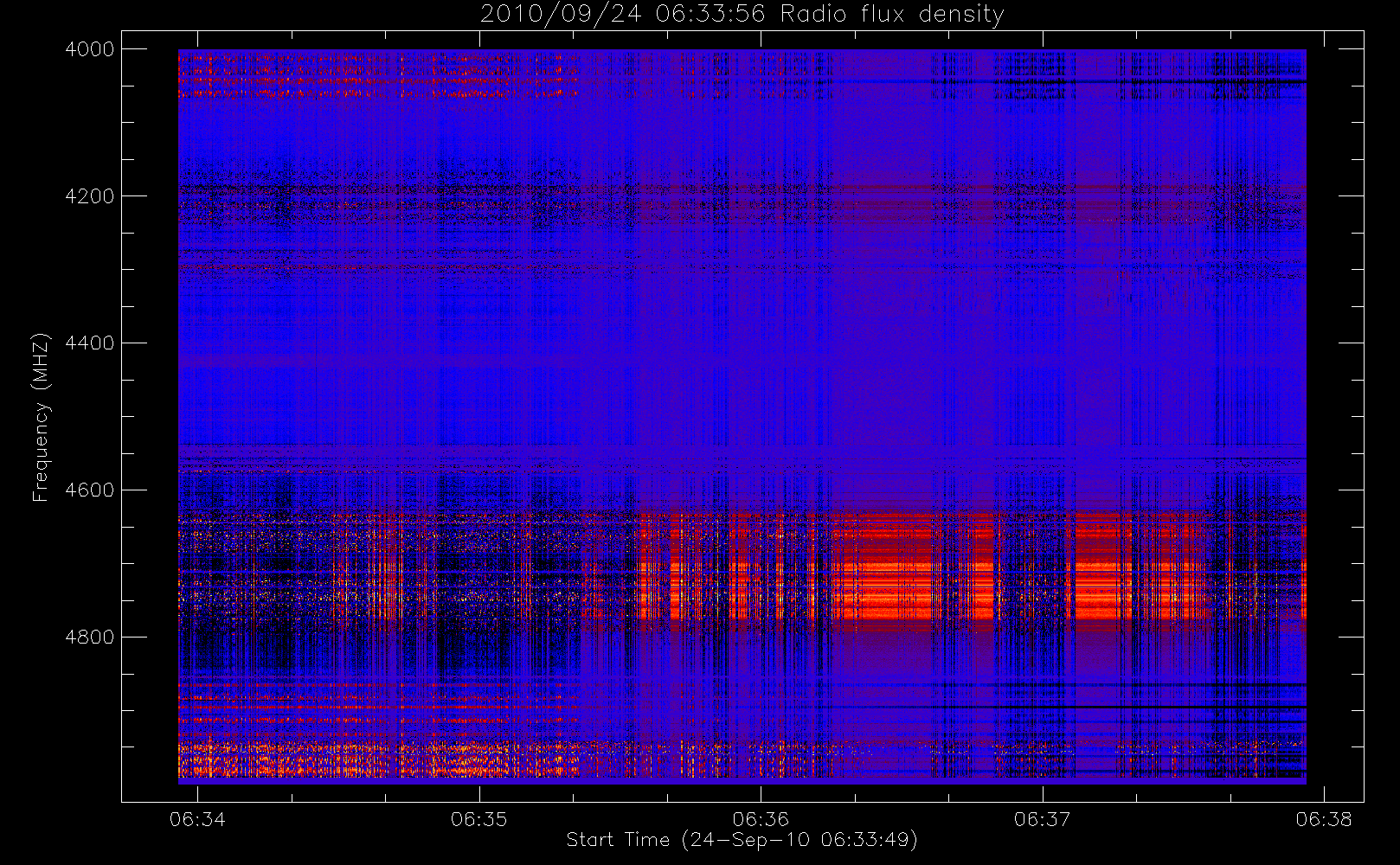Image resolution: width=1400 pixels, height=865 pixels.
Task: Select the 4800 frequency tick label
Action: (89, 638)
